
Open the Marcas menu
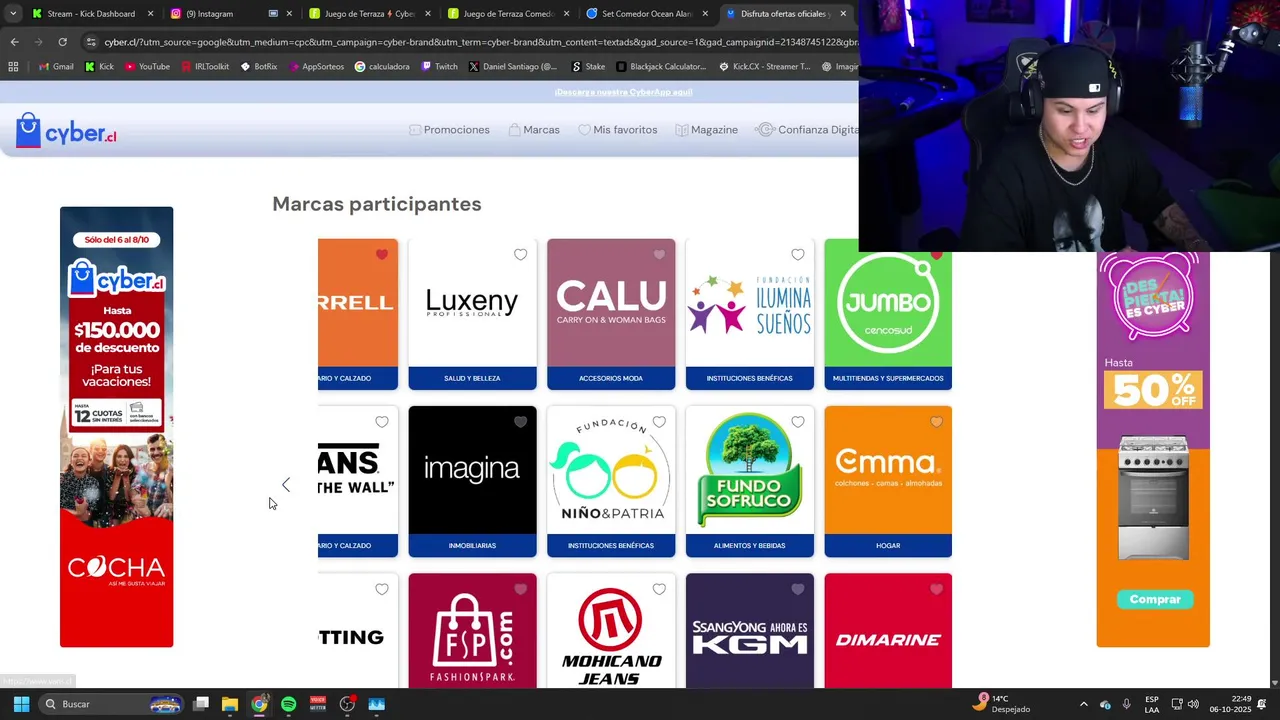point(534,130)
